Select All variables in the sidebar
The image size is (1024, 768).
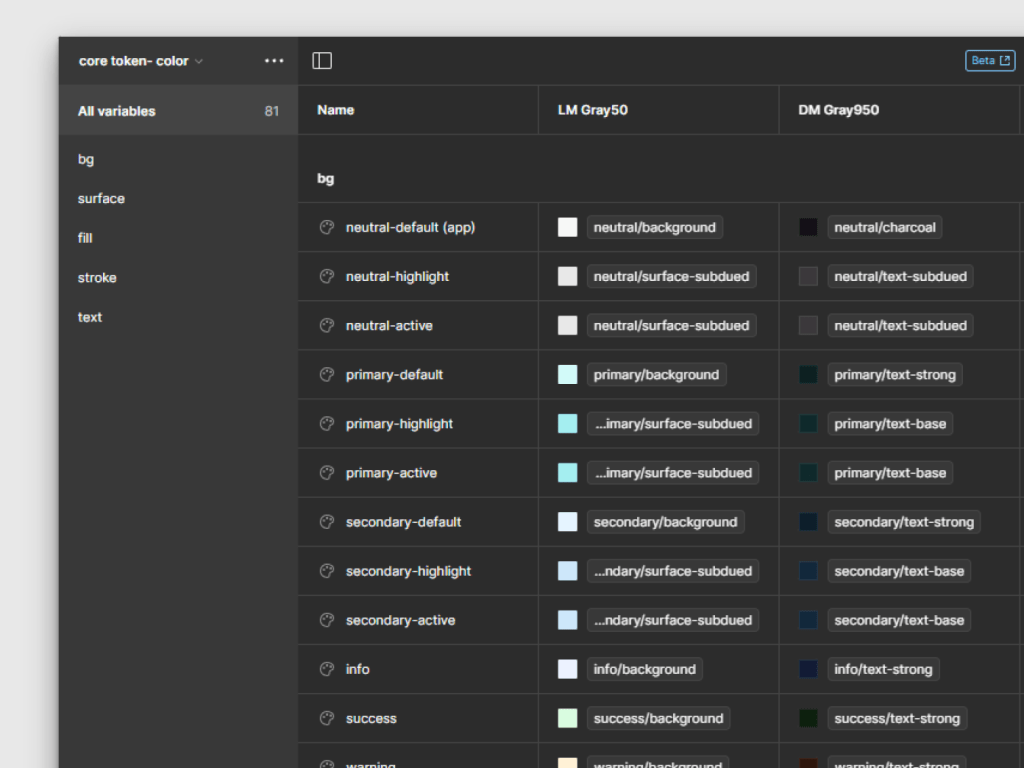coord(117,111)
